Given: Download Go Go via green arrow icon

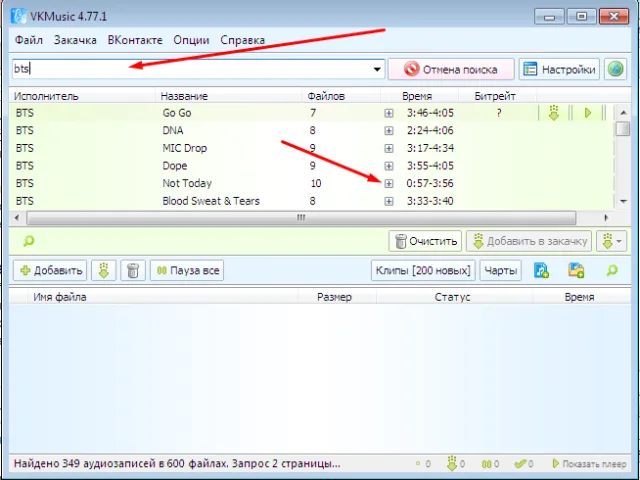Looking at the screenshot, I should (x=553, y=113).
